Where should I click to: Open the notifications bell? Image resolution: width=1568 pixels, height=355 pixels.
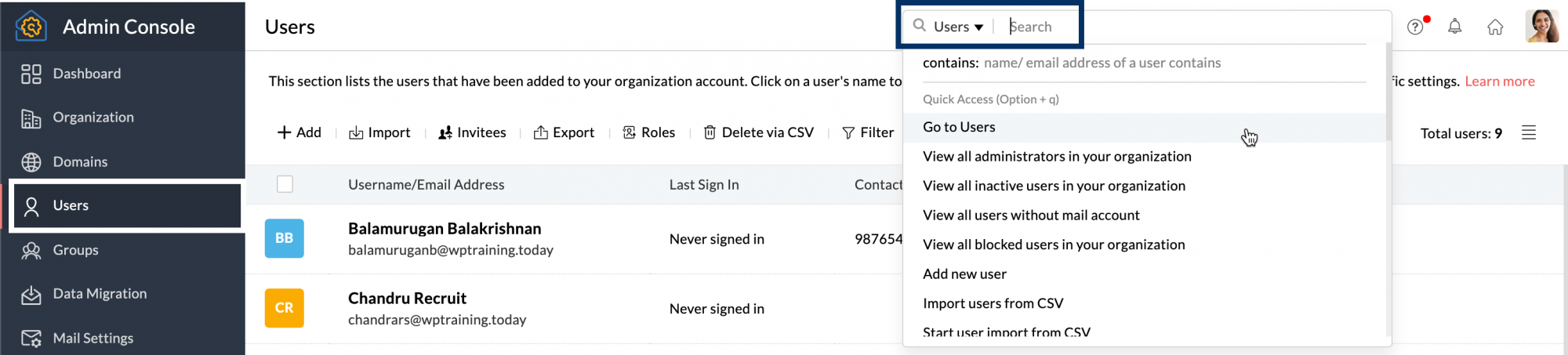tap(1454, 27)
